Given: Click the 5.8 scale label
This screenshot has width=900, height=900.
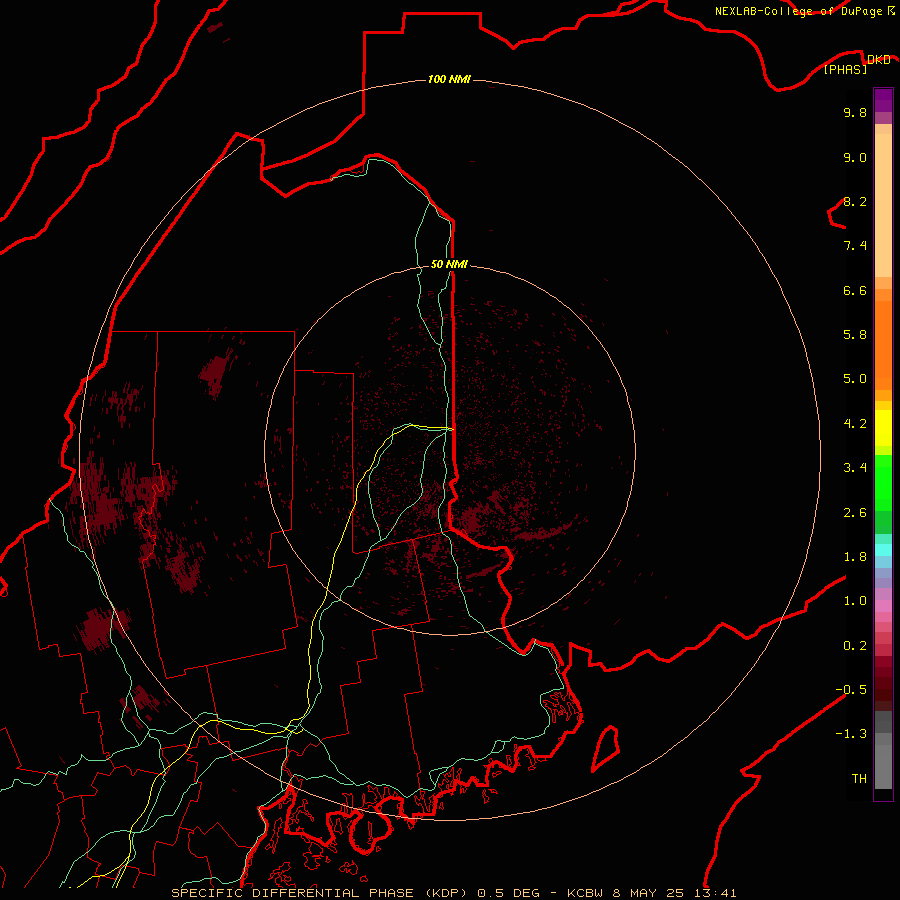Looking at the screenshot, I should [855, 334].
